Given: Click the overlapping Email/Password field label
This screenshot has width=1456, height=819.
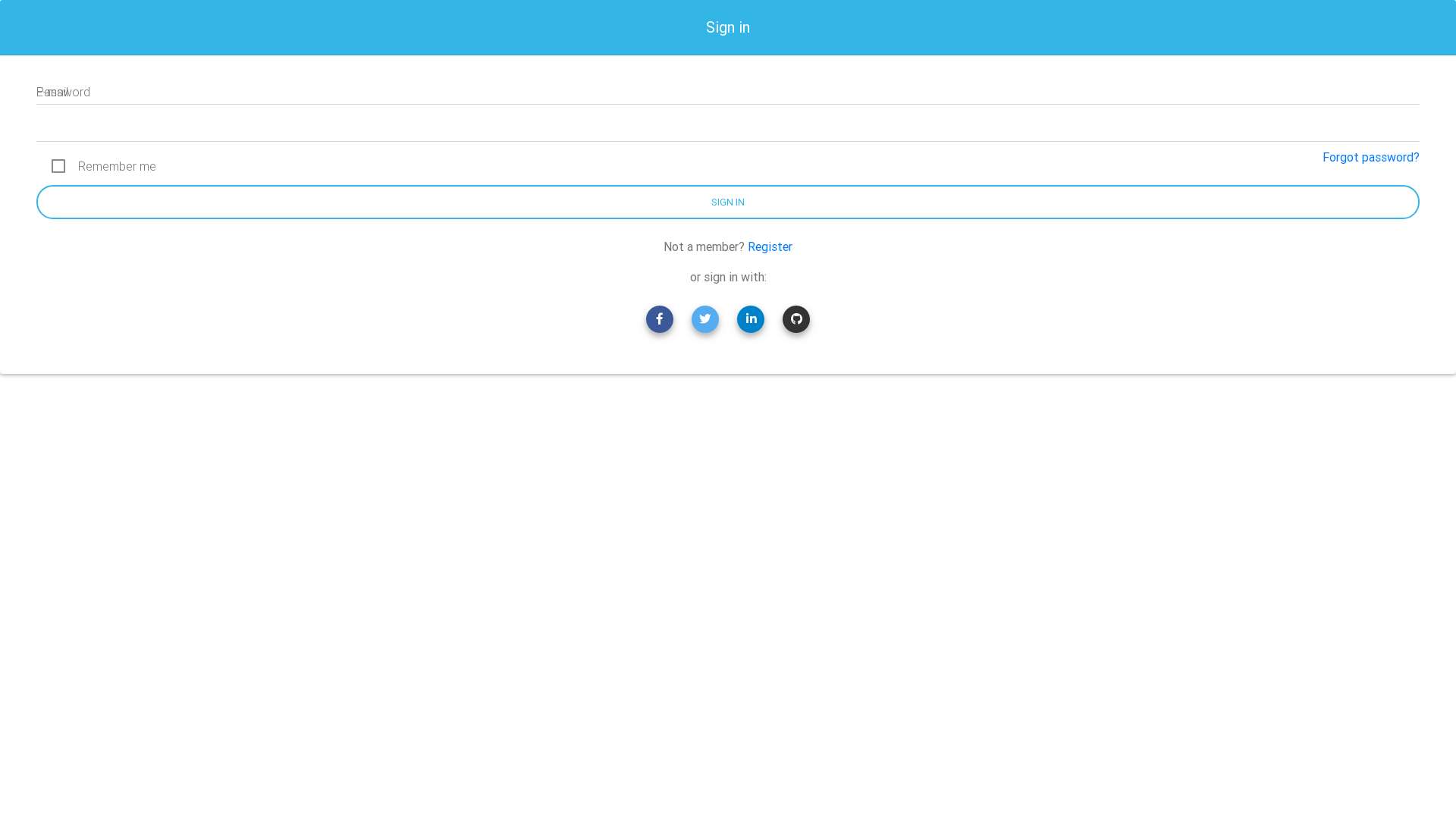Looking at the screenshot, I should click(x=63, y=93).
